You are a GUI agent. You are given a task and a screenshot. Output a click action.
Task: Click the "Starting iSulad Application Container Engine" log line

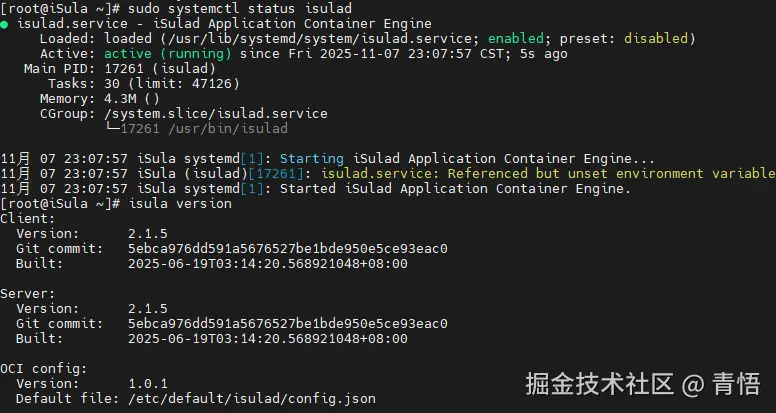pos(467,159)
